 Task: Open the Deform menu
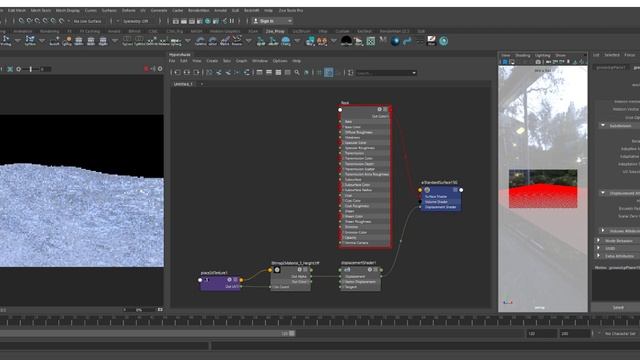[x=129, y=10]
